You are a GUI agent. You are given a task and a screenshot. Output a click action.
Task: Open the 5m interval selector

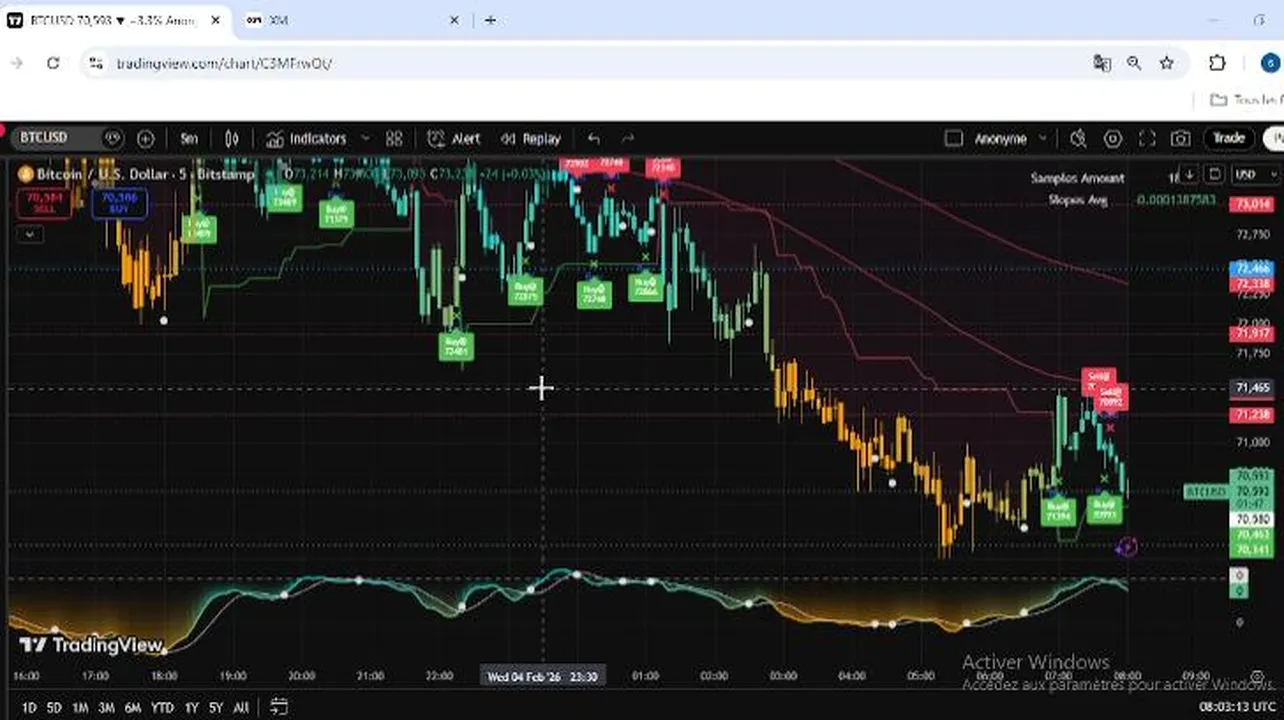[189, 139]
